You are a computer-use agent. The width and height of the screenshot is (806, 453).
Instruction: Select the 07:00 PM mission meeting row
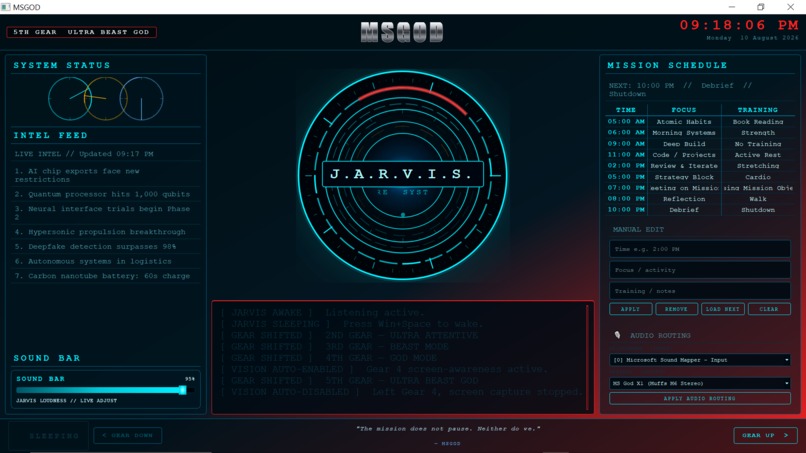pos(700,188)
